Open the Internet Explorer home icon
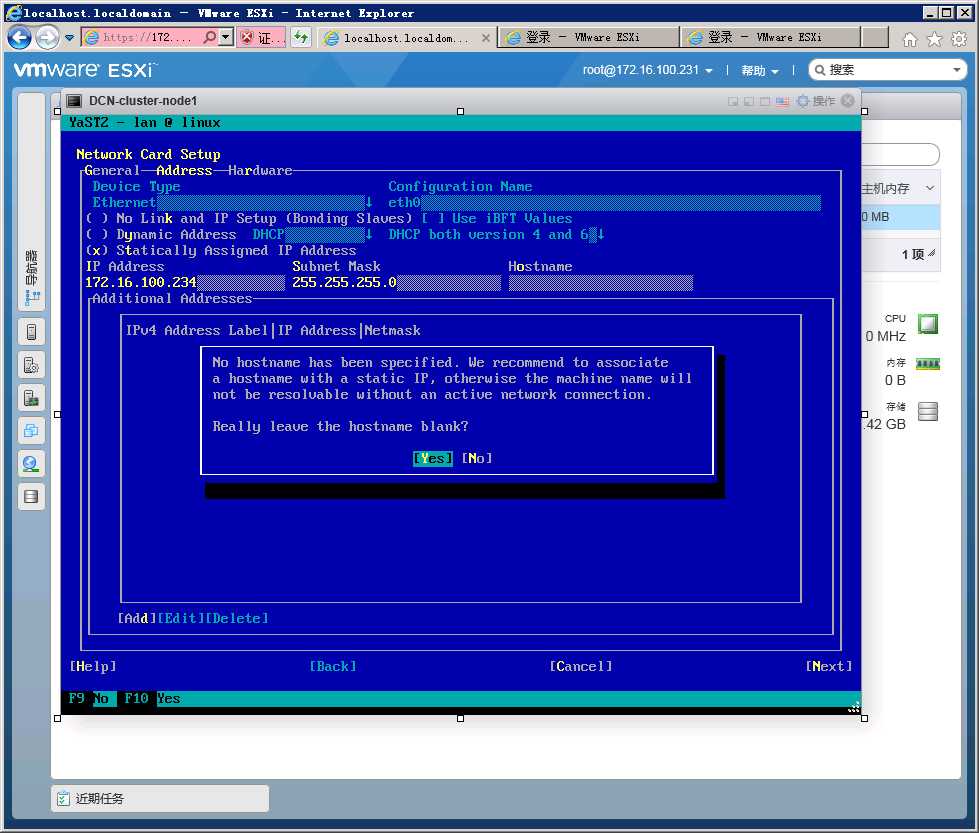 [x=910, y=40]
